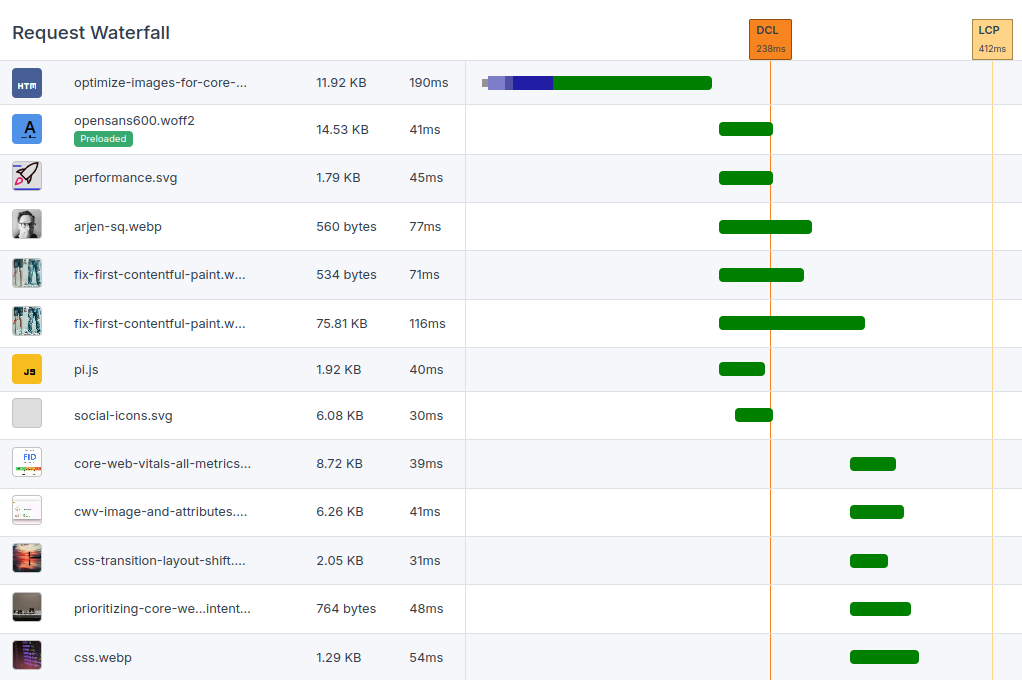Open the arjen-sq.webp portrait thumbnail

[x=27, y=225]
